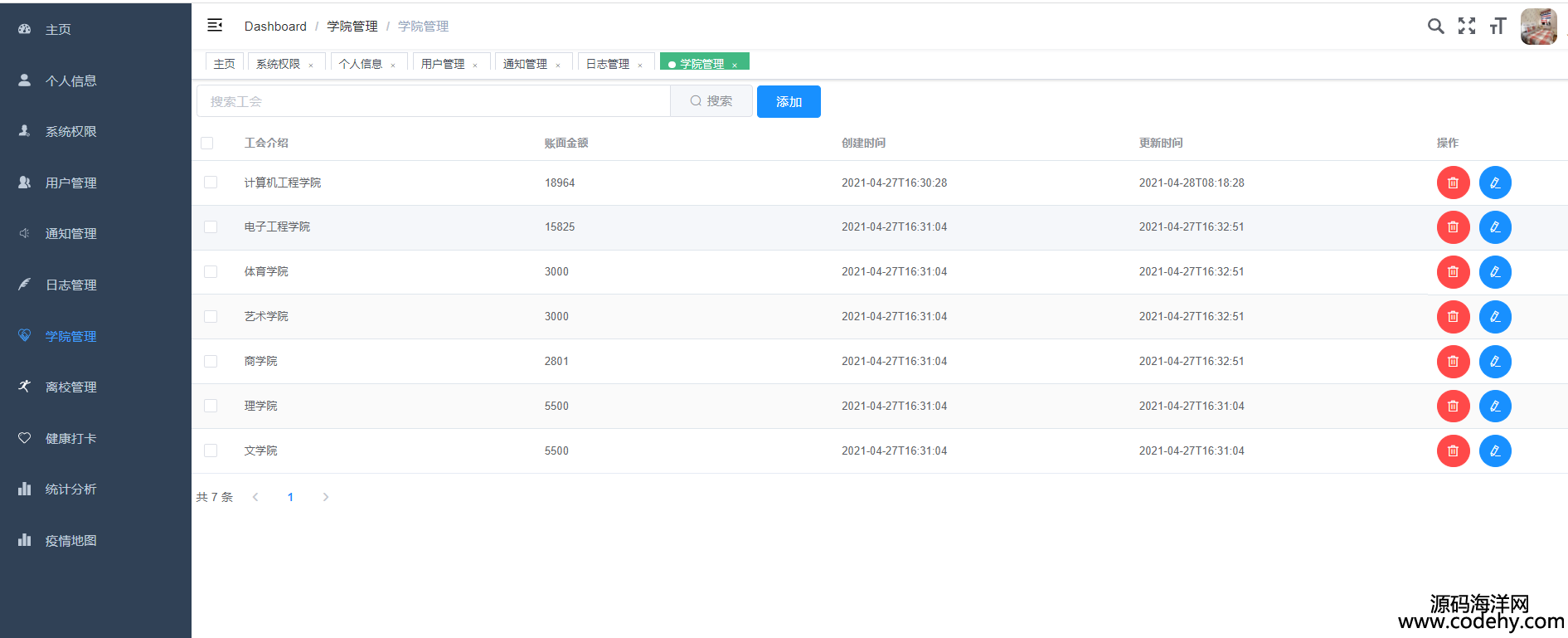The image size is (1568, 638).
Task: Check the 电子工程学院 row checkbox
Action: point(211,227)
